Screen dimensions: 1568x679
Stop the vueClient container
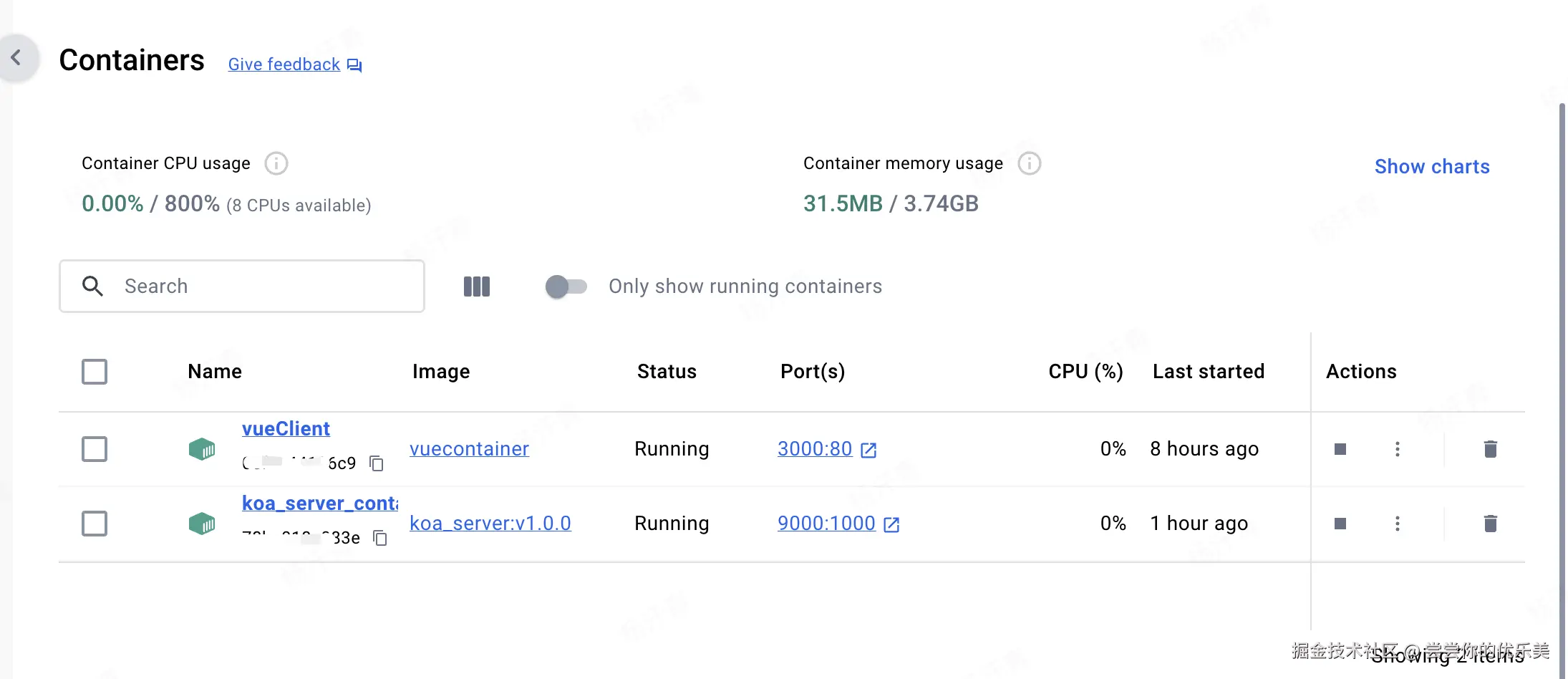[x=1340, y=449]
